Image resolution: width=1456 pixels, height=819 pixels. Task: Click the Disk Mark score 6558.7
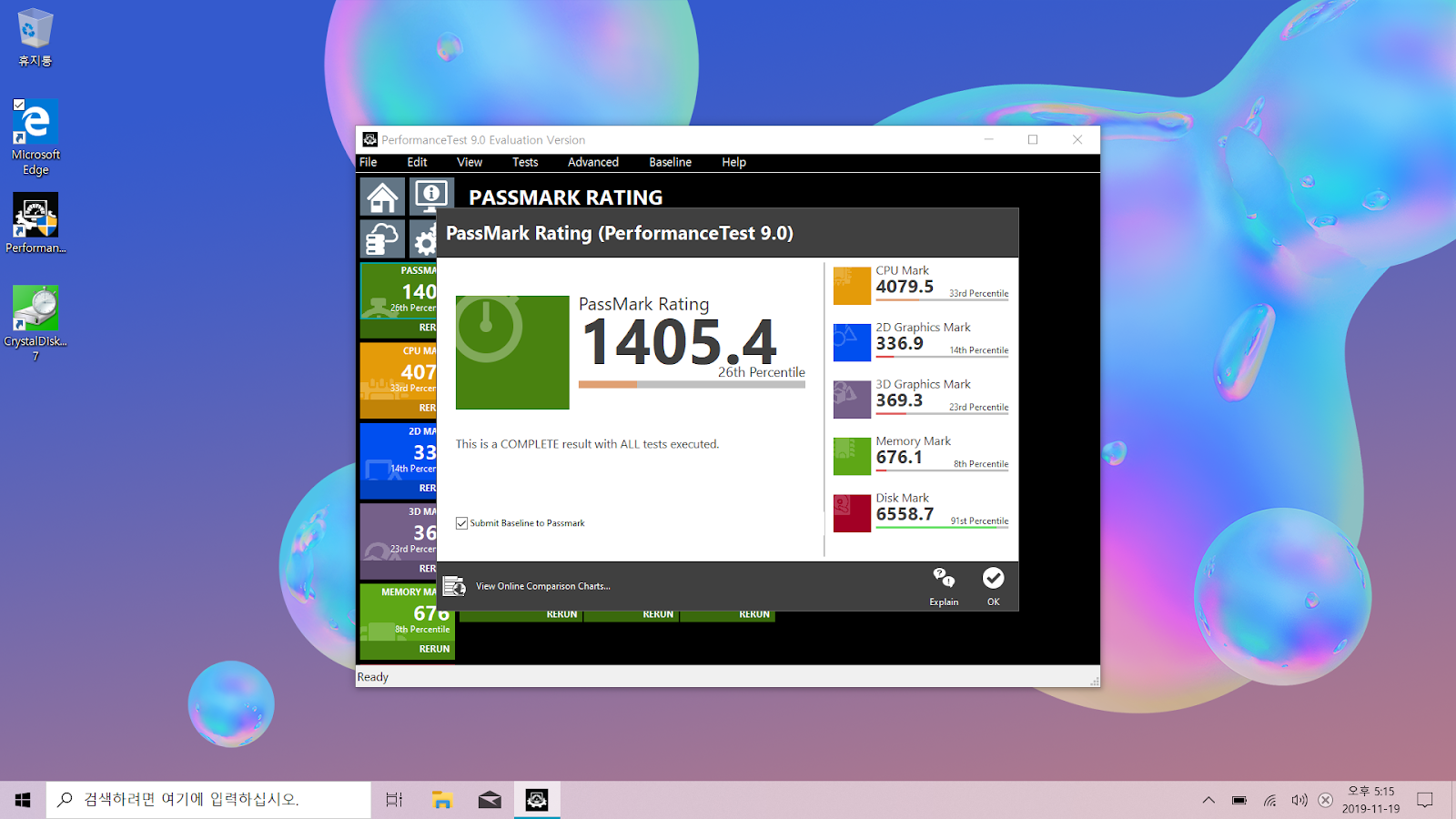[905, 514]
